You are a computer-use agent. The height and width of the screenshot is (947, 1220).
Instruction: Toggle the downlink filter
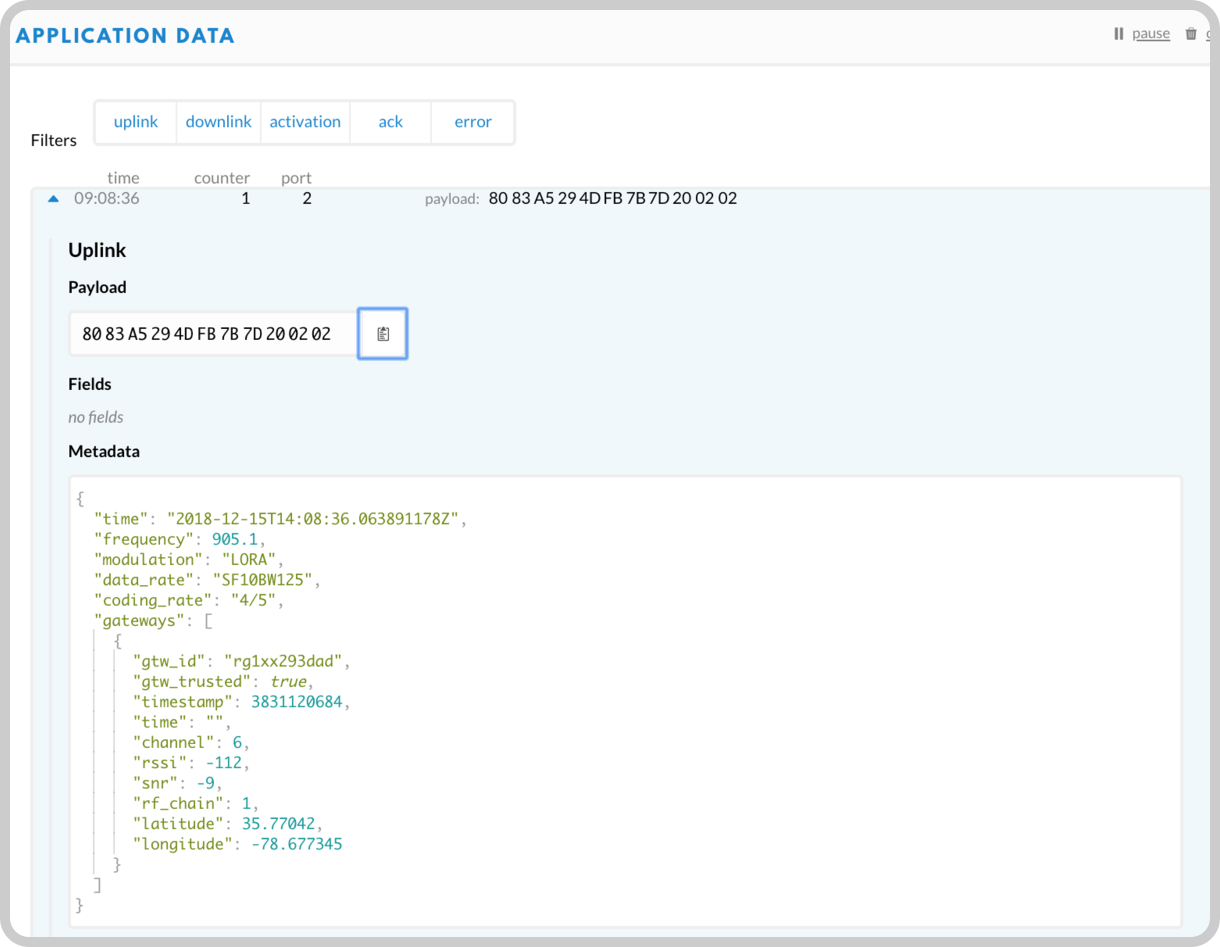point(219,122)
